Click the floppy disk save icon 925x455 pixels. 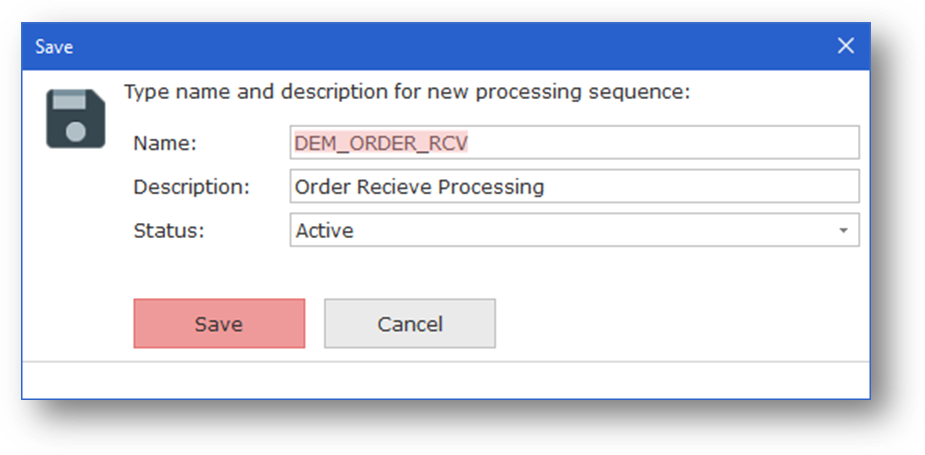pos(76,118)
